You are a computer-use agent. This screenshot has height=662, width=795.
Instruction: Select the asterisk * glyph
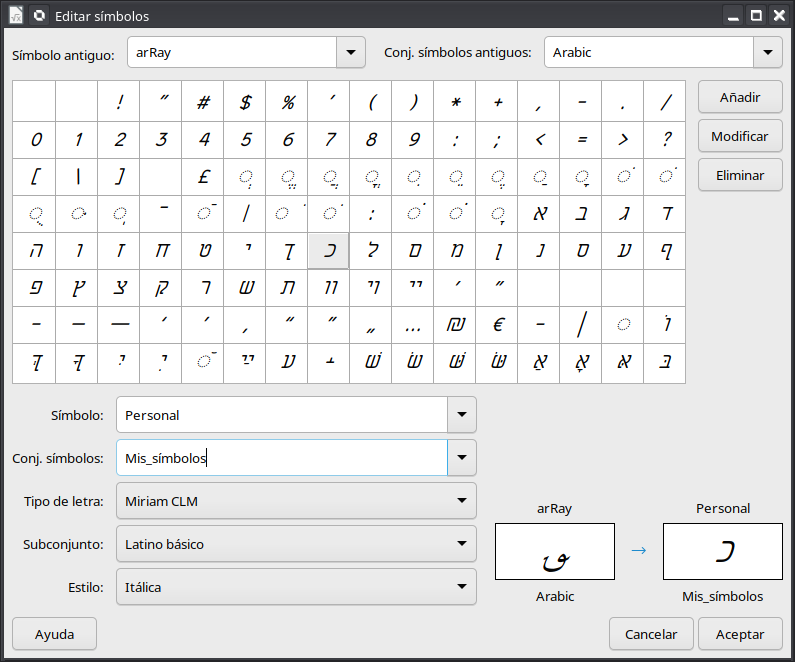pyautogui.click(x=455, y=101)
